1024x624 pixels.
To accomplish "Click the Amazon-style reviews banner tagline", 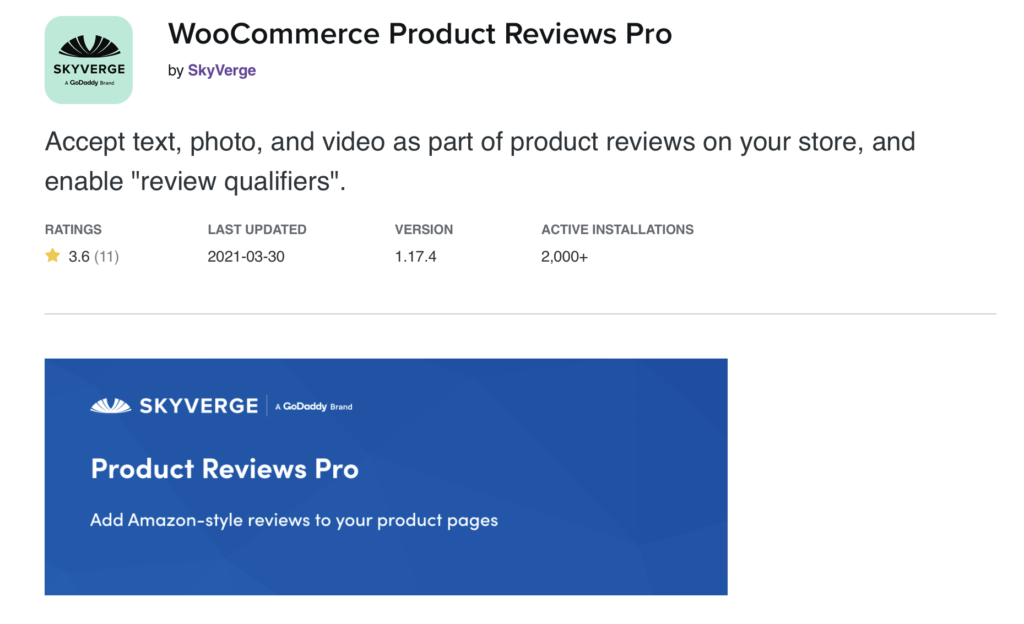I will [x=294, y=520].
